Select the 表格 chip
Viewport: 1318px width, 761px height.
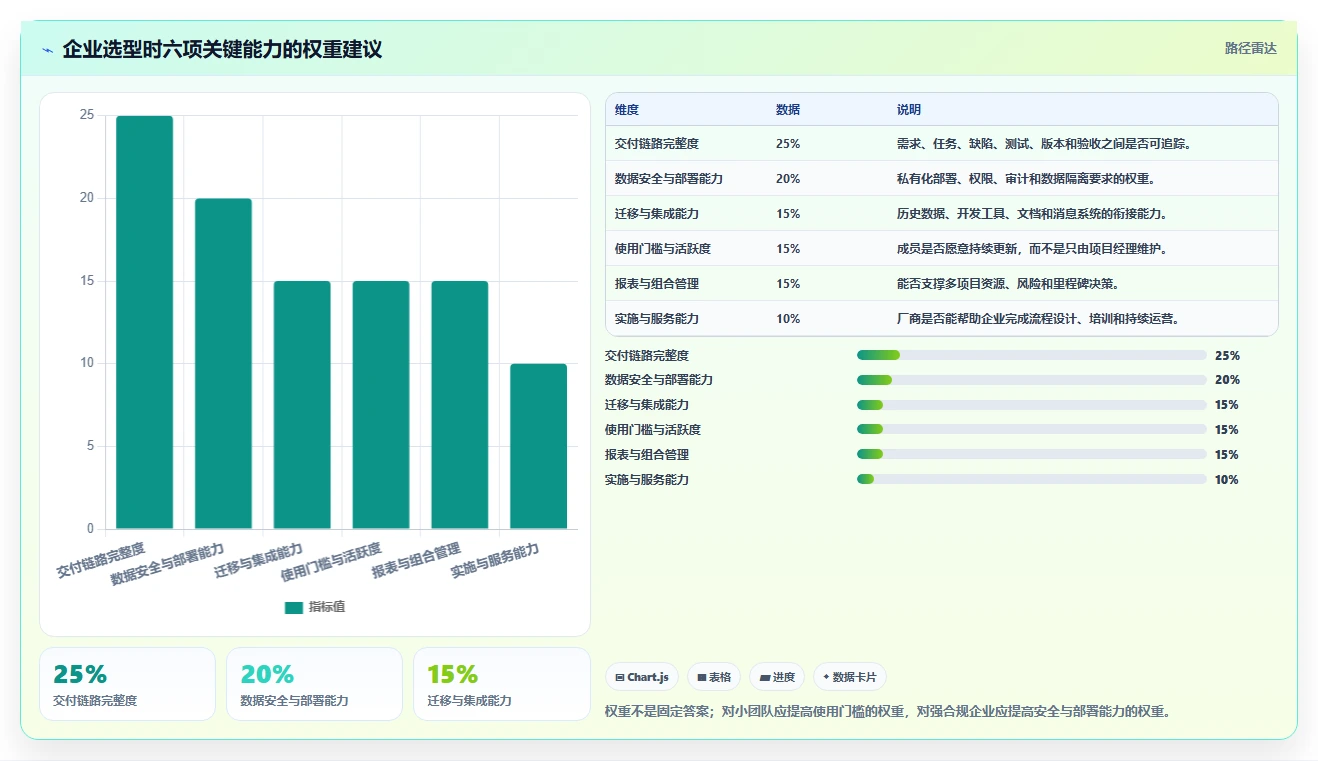click(x=714, y=677)
